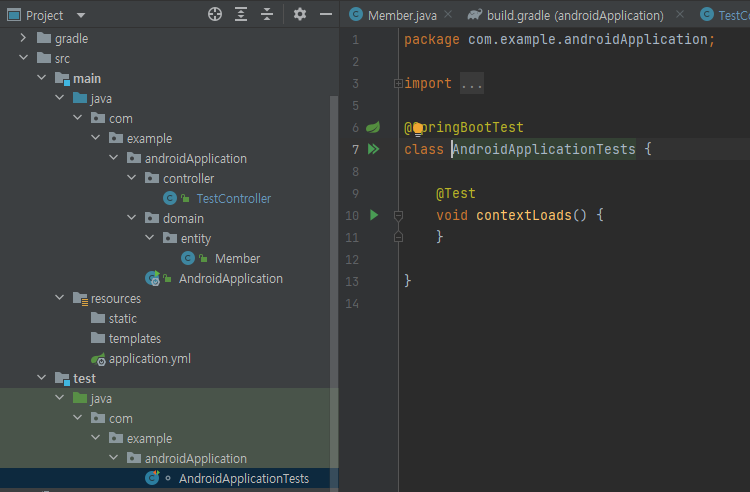Click the Member class icon in tree
This screenshot has height=492, width=750.
188,258
